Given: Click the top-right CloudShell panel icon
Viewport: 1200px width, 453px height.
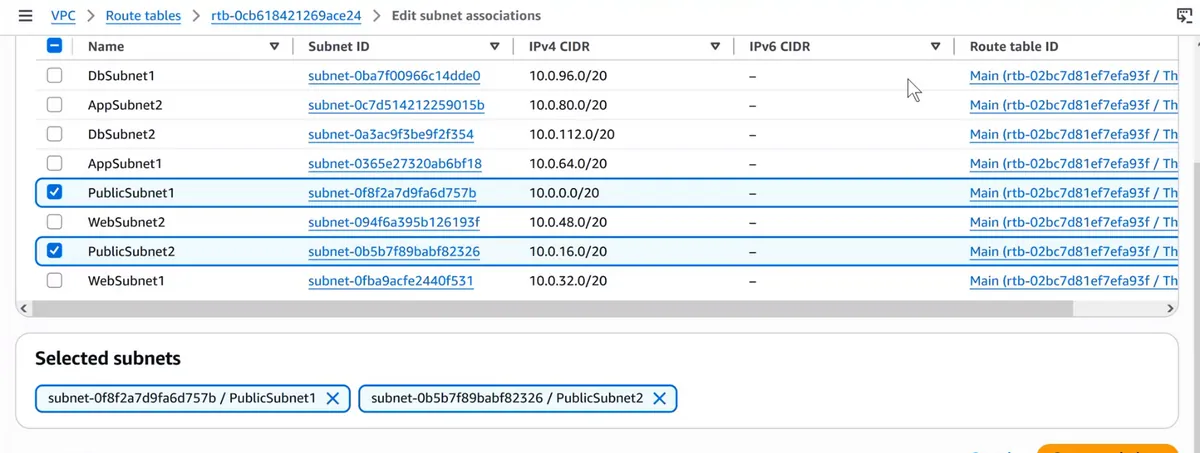Looking at the screenshot, I should [1184, 15].
